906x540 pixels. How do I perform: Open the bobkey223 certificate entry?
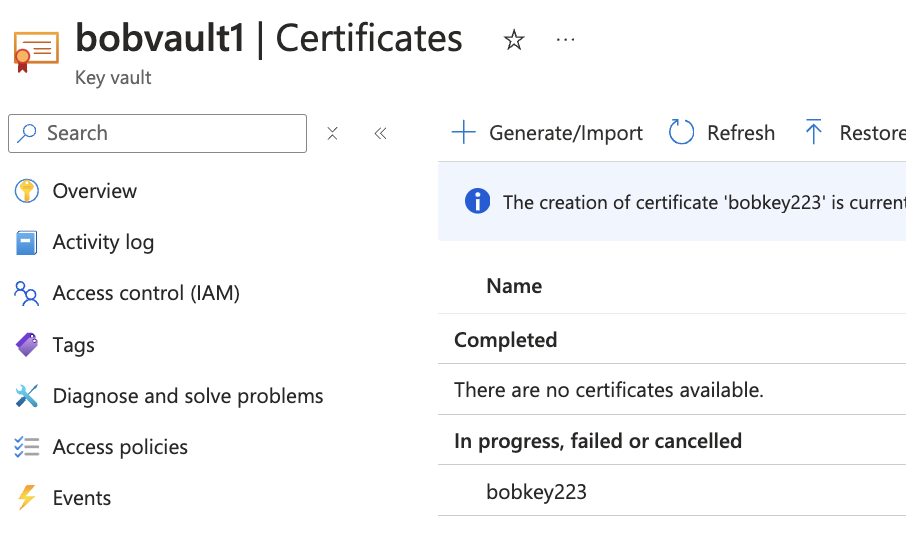tap(536, 491)
